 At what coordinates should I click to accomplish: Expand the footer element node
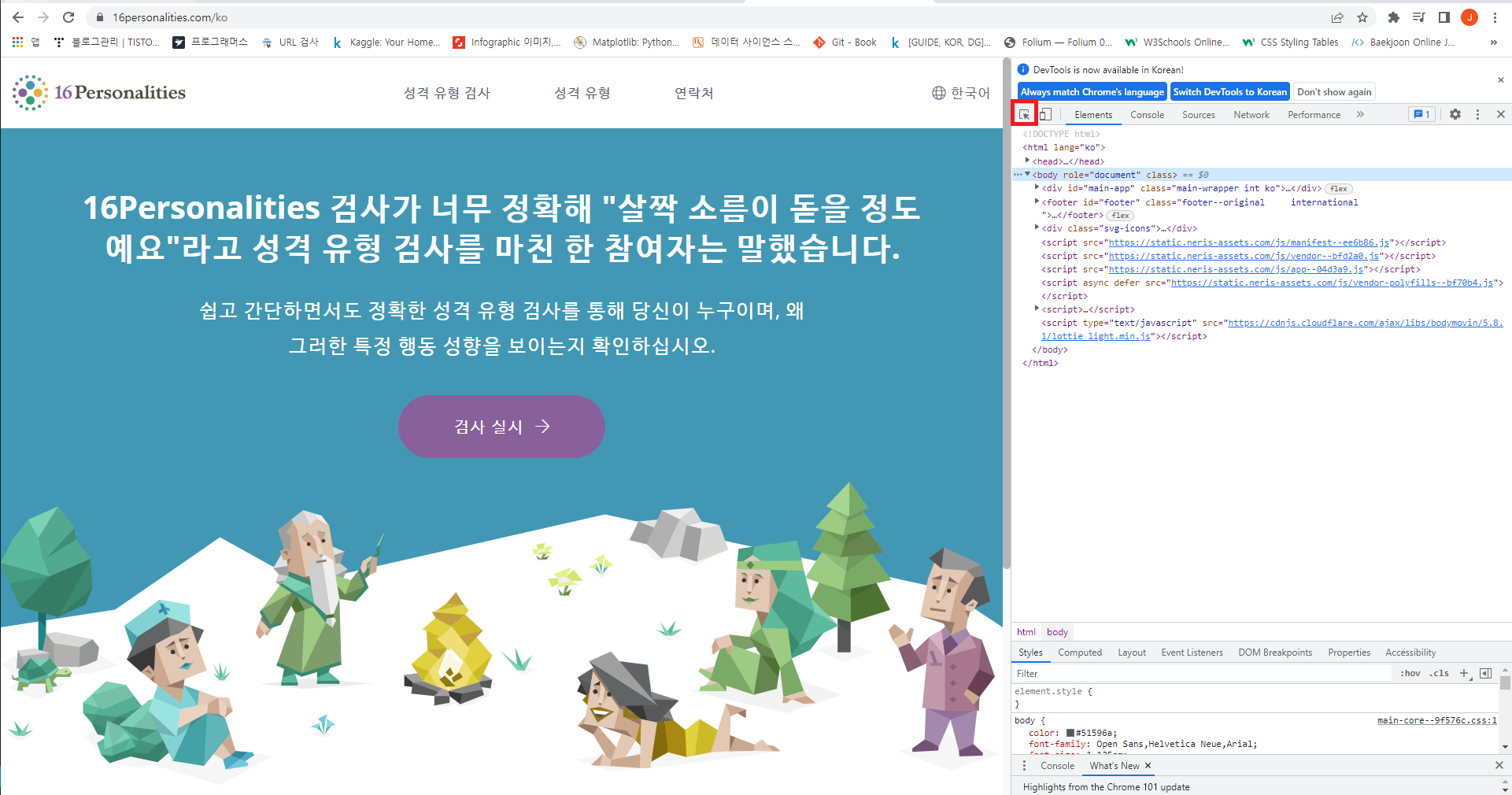1037,202
